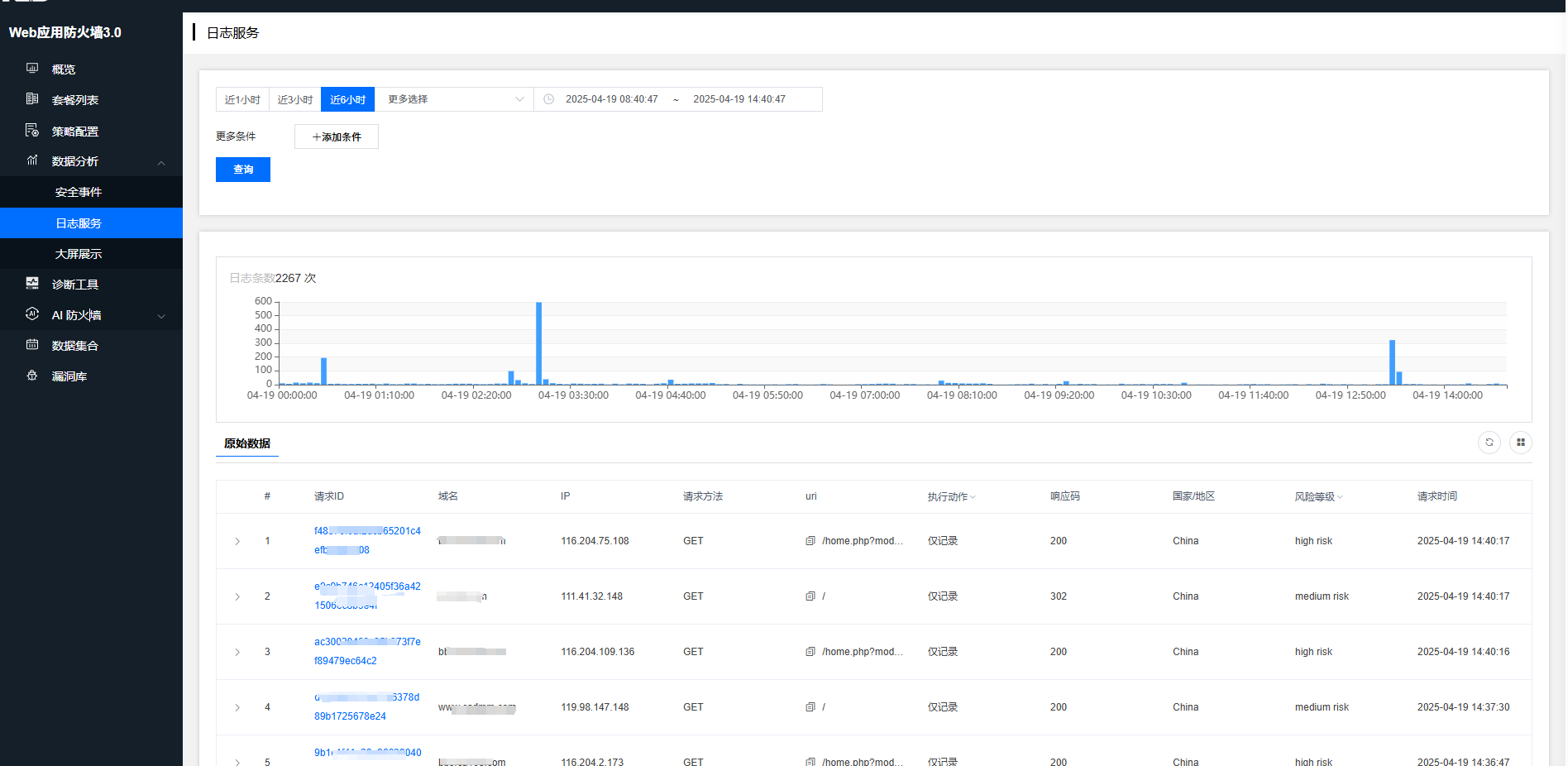Open 概览 overview icon in sidebar

32,68
